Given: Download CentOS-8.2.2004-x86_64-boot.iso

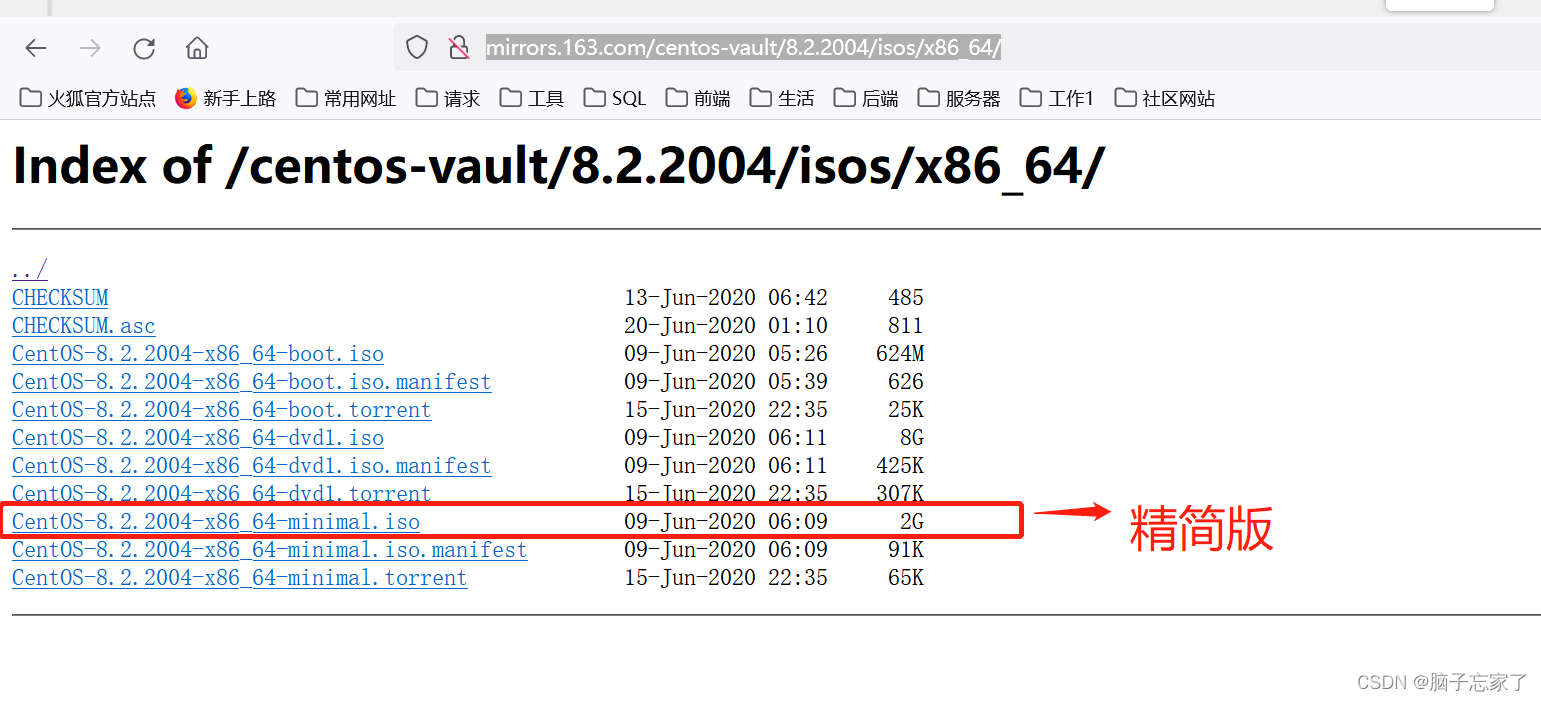Looking at the screenshot, I should [x=198, y=354].
